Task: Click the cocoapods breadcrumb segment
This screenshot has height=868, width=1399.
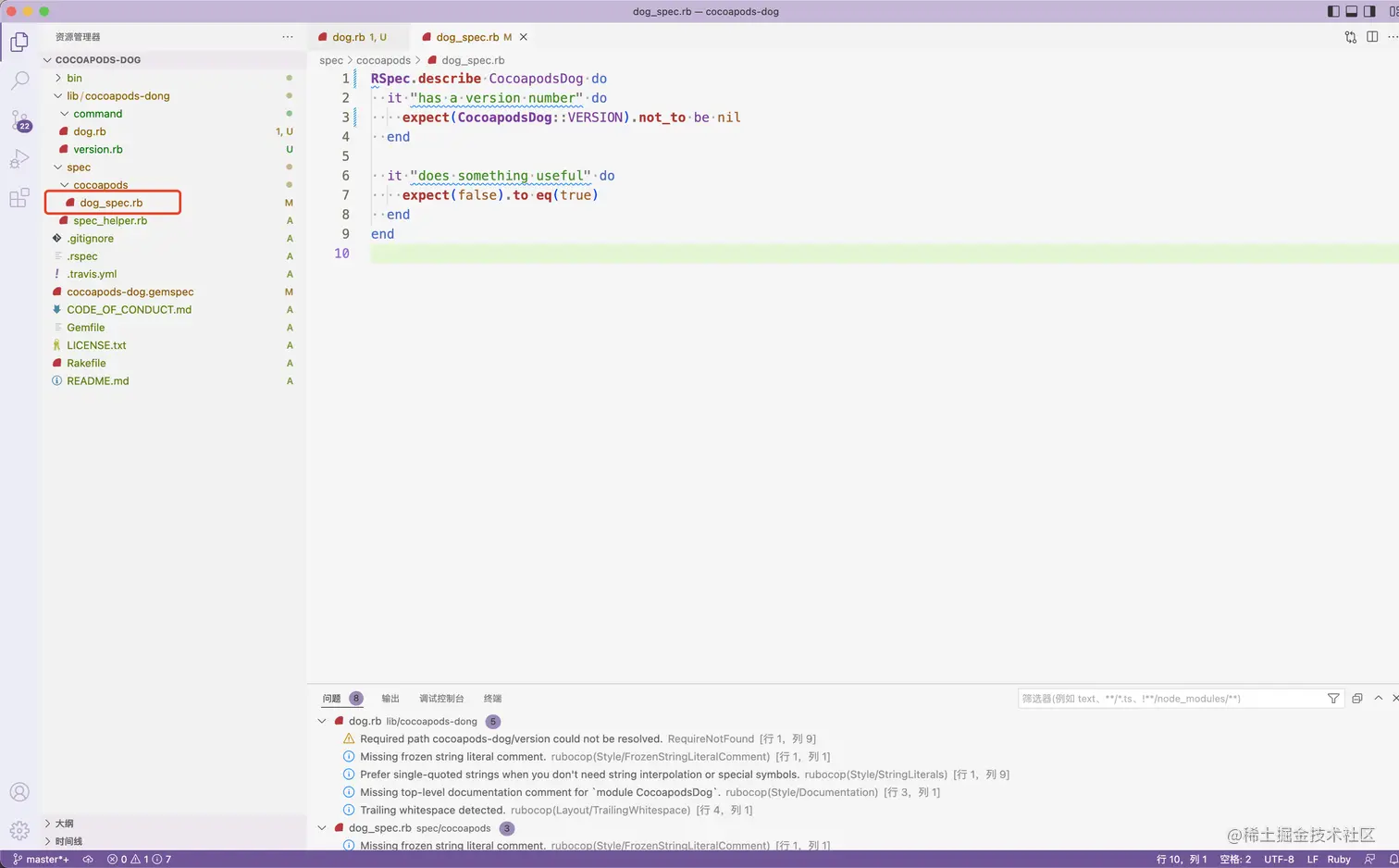Action: [x=383, y=60]
